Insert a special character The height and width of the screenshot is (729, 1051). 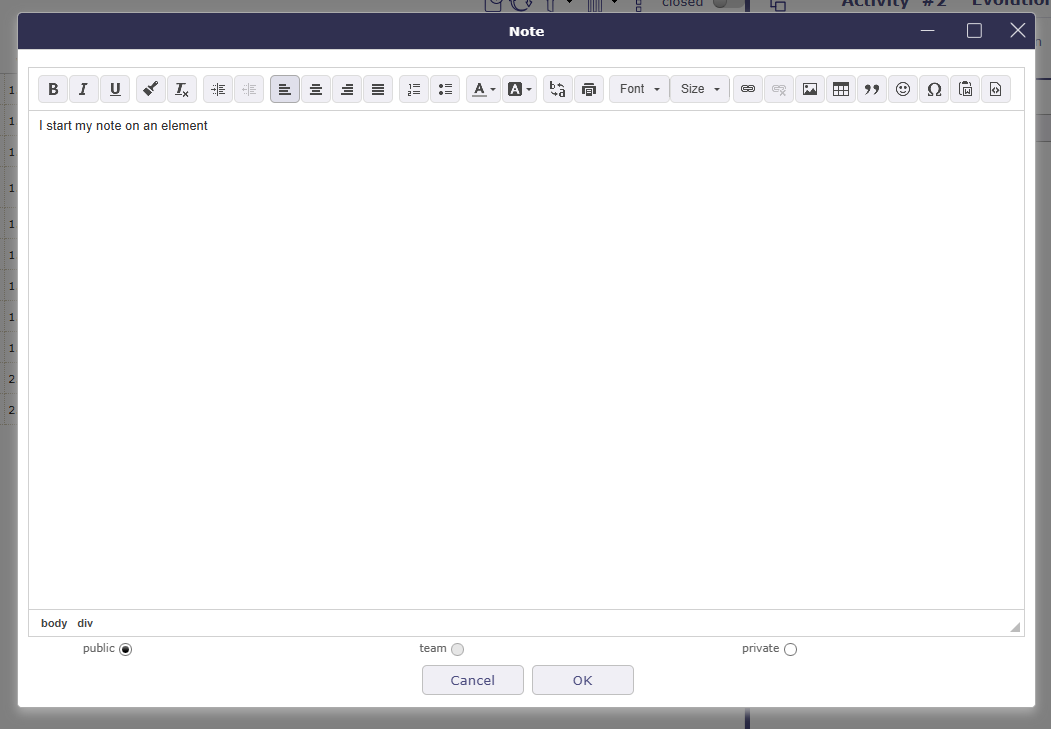click(x=933, y=89)
